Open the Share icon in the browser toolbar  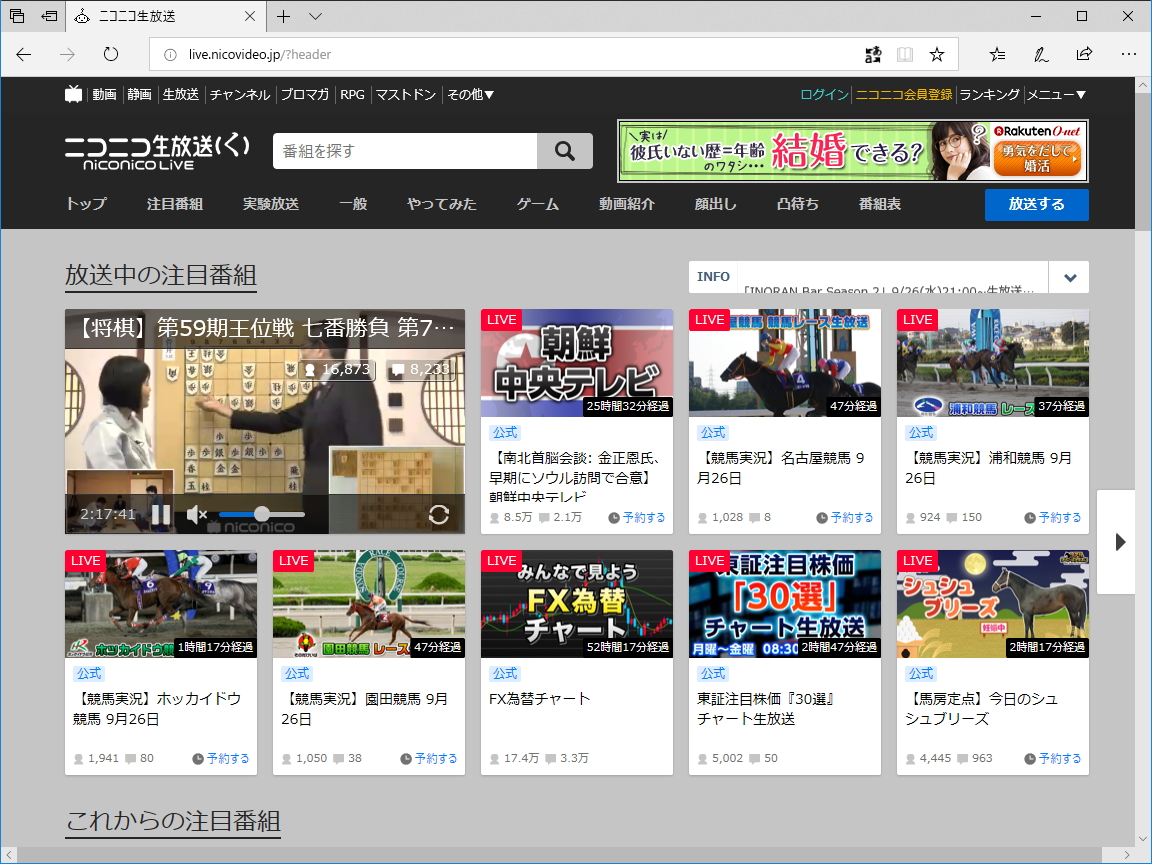[1084, 55]
